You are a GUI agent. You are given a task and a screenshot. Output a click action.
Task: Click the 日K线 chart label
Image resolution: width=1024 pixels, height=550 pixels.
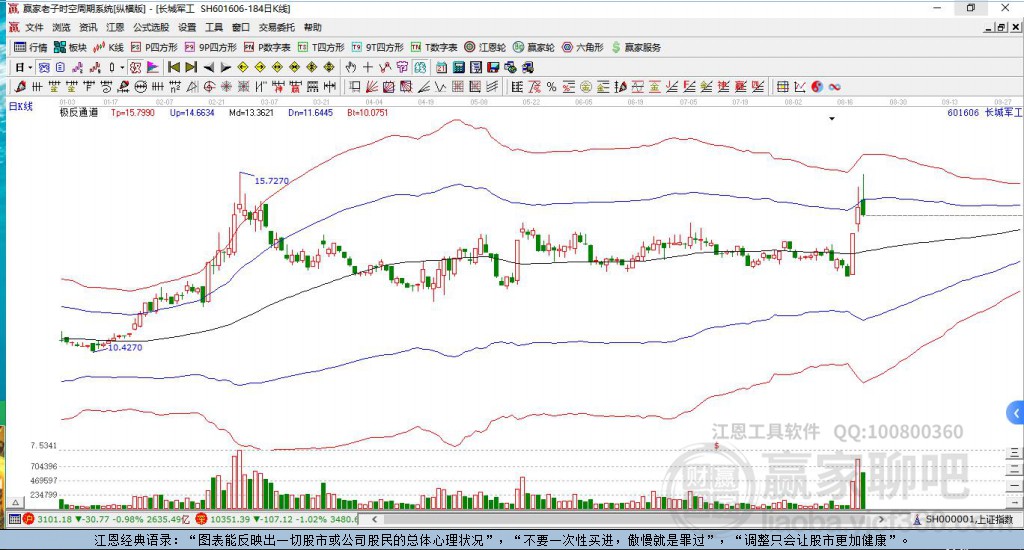(x=20, y=106)
